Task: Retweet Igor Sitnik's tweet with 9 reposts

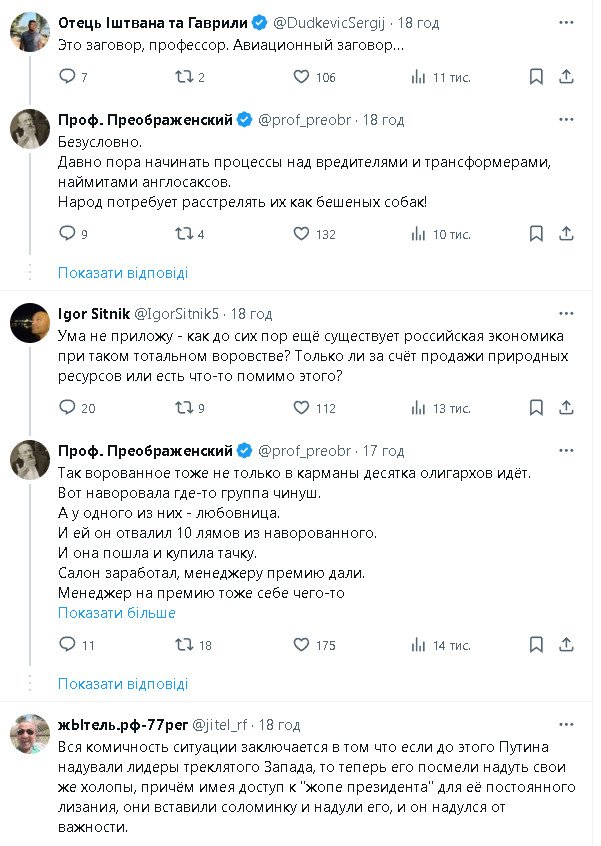Action: point(183,407)
